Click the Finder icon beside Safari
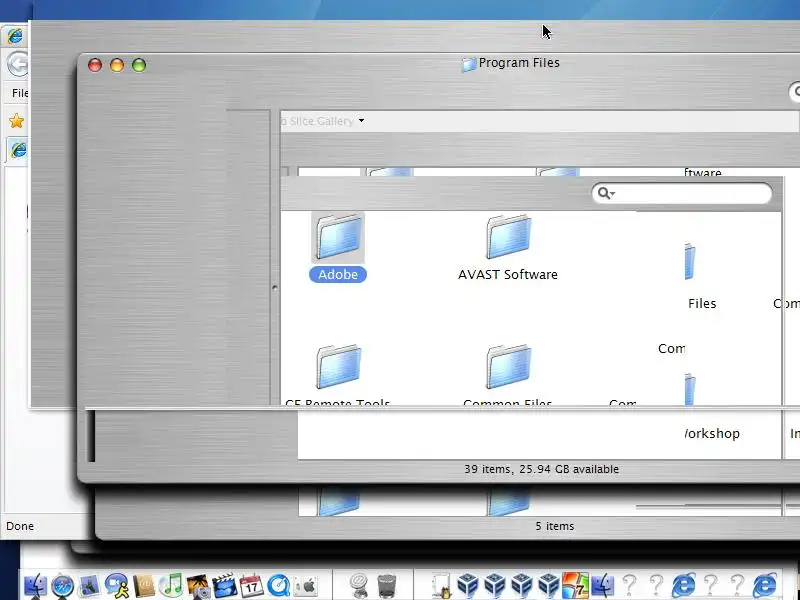This screenshot has height=600, width=800. click(x=35, y=585)
